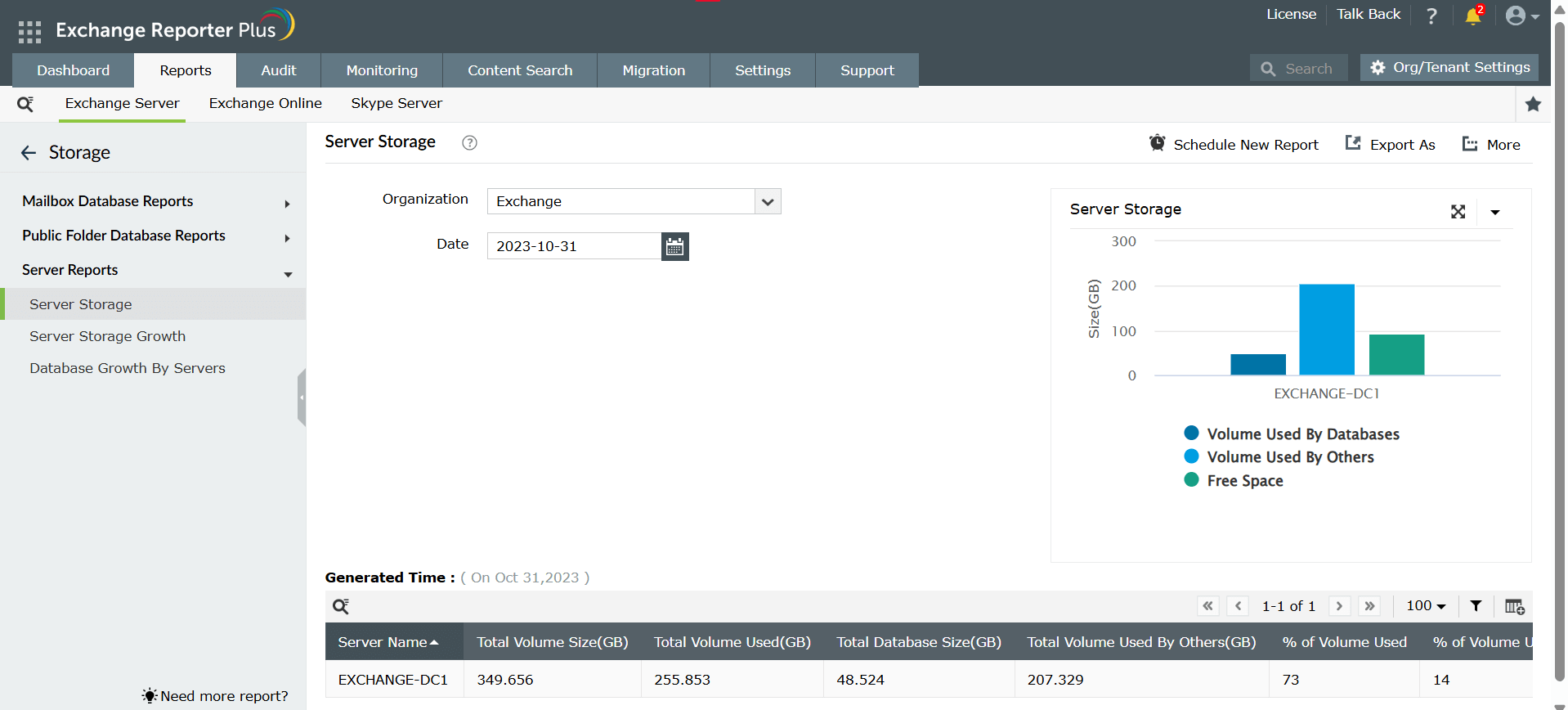The image size is (1568, 710).
Task: Go to last page of results
Action: [x=1369, y=606]
